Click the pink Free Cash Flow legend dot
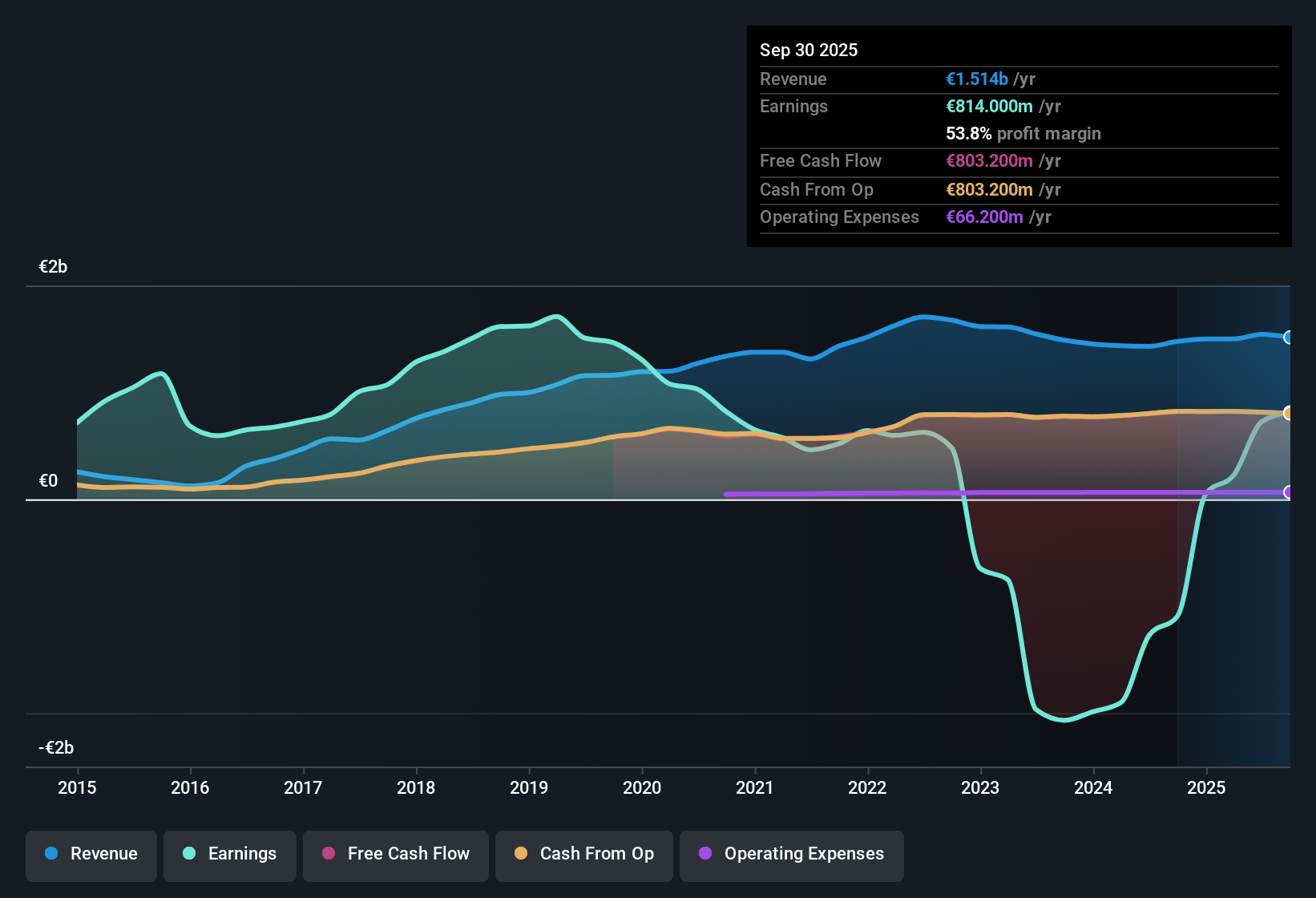 (x=329, y=854)
